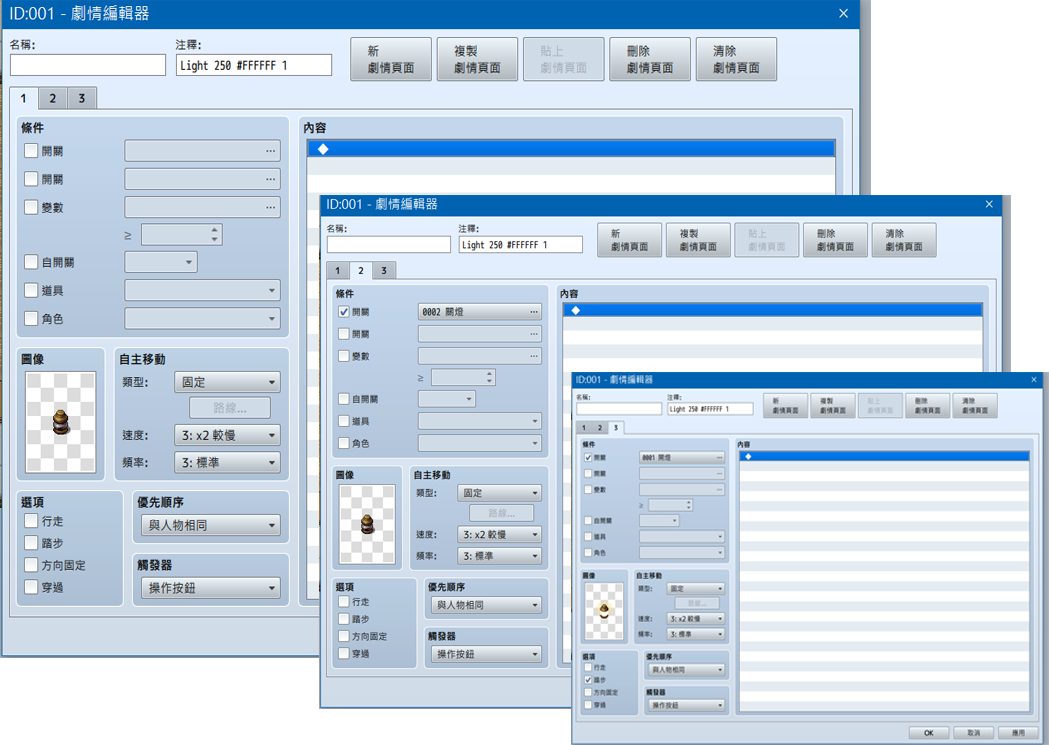Toggle the 穿過 option in the page 2 window
Image resolution: width=1049 pixels, height=745 pixels.
pos(344,653)
